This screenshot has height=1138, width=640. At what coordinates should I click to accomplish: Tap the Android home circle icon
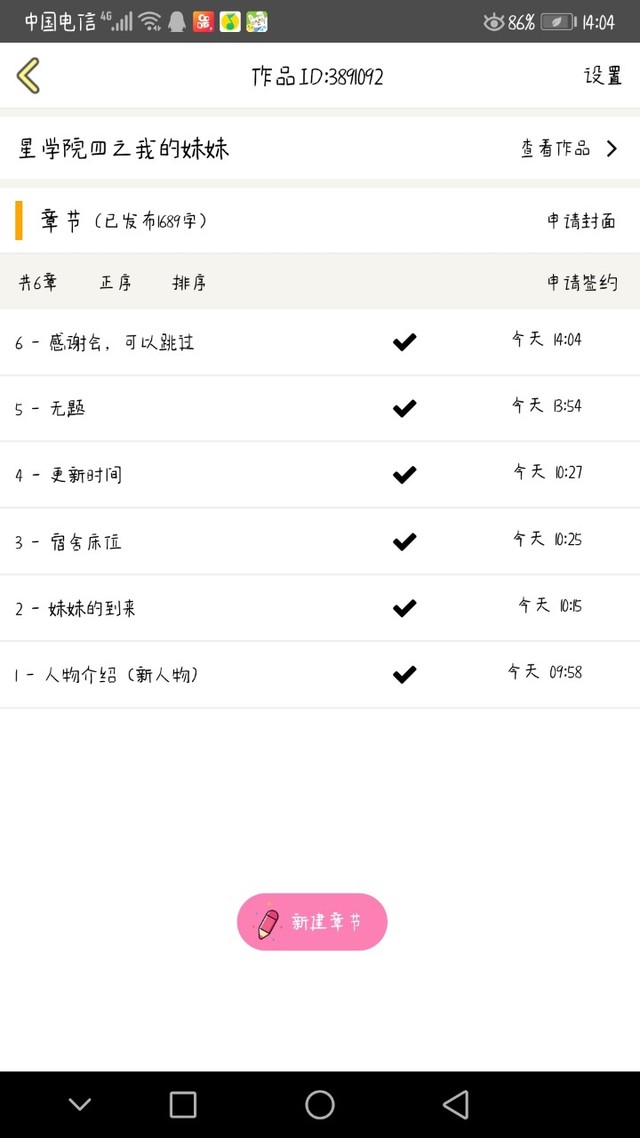coord(319,1105)
